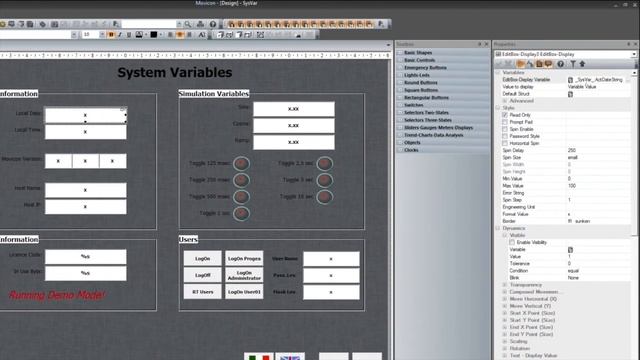Check the Enable Visibility checkbox
640x360 pixels.
[512, 242]
